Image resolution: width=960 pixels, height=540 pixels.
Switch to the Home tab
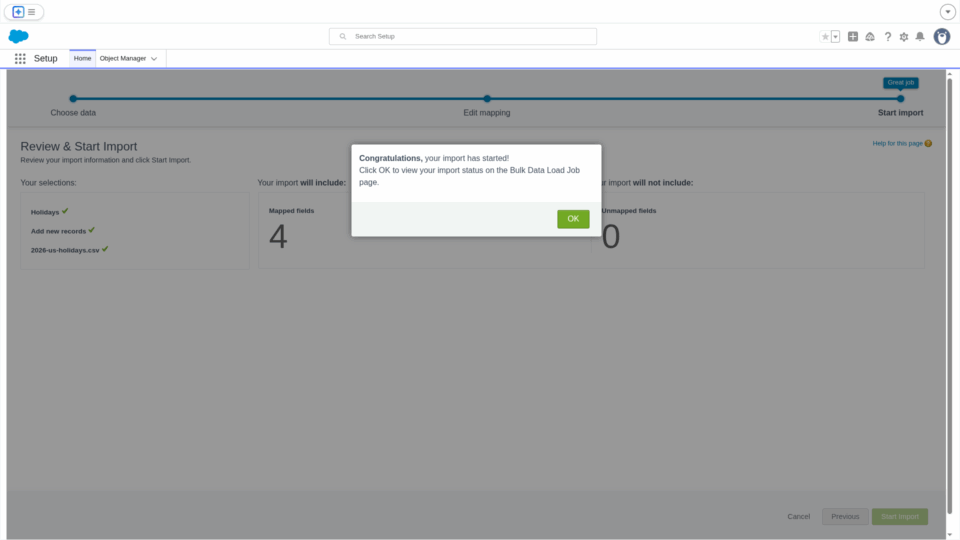[82, 58]
